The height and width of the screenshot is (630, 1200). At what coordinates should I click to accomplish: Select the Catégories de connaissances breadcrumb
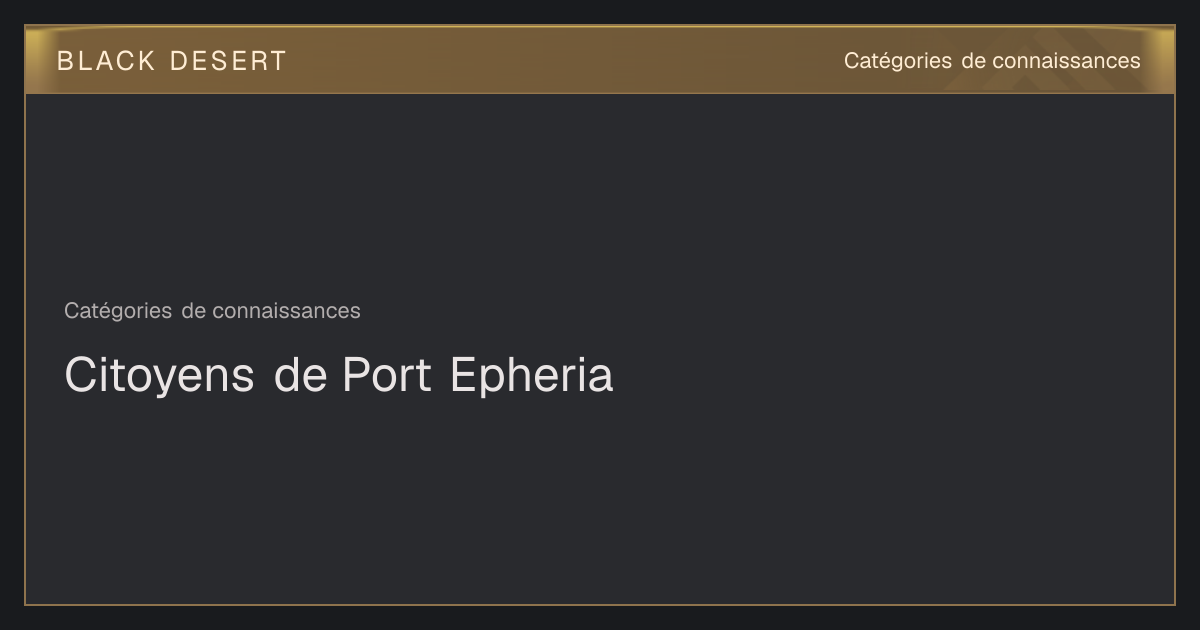tap(212, 311)
